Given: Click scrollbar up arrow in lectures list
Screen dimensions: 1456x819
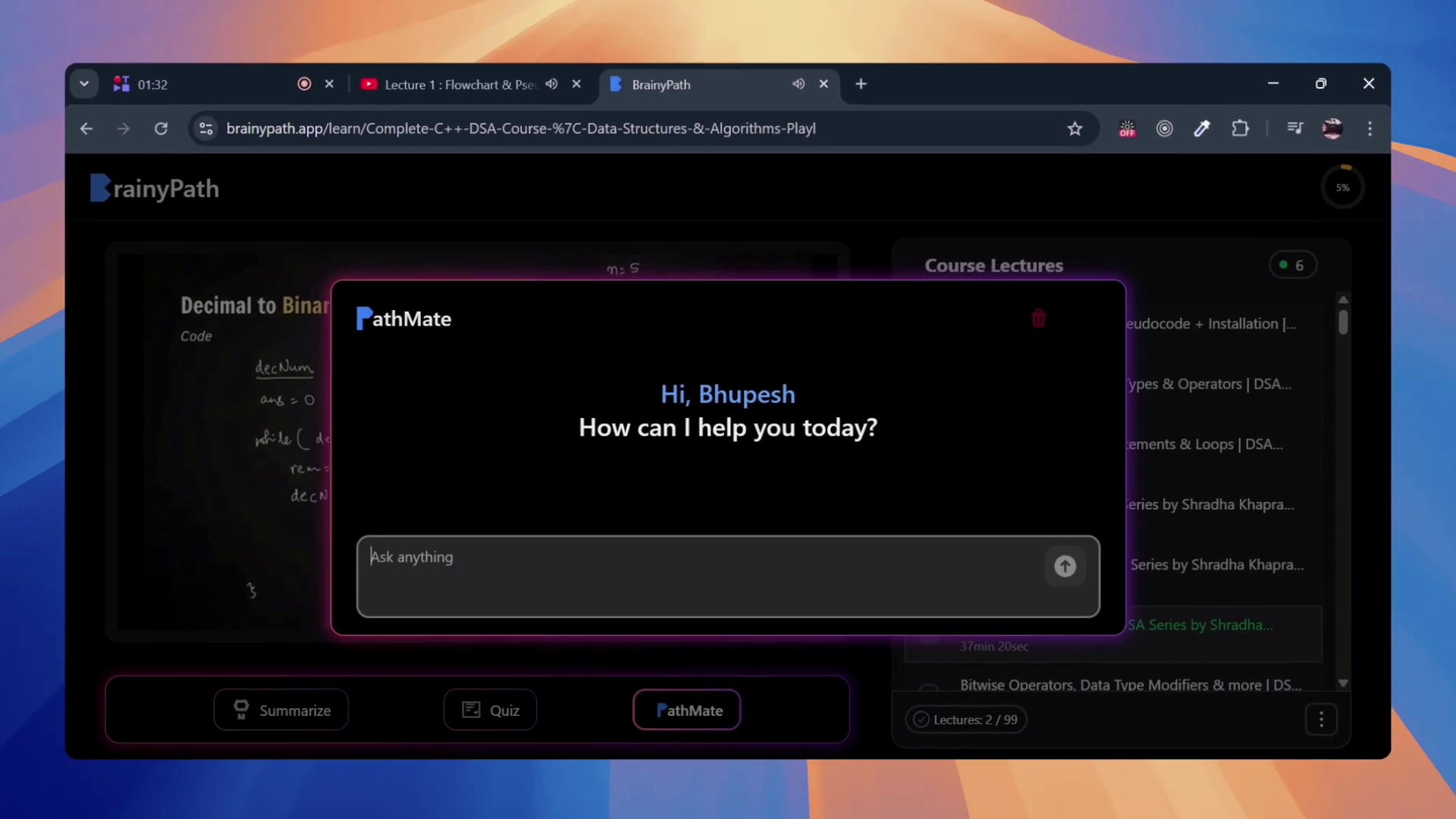Looking at the screenshot, I should (1343, 300).
